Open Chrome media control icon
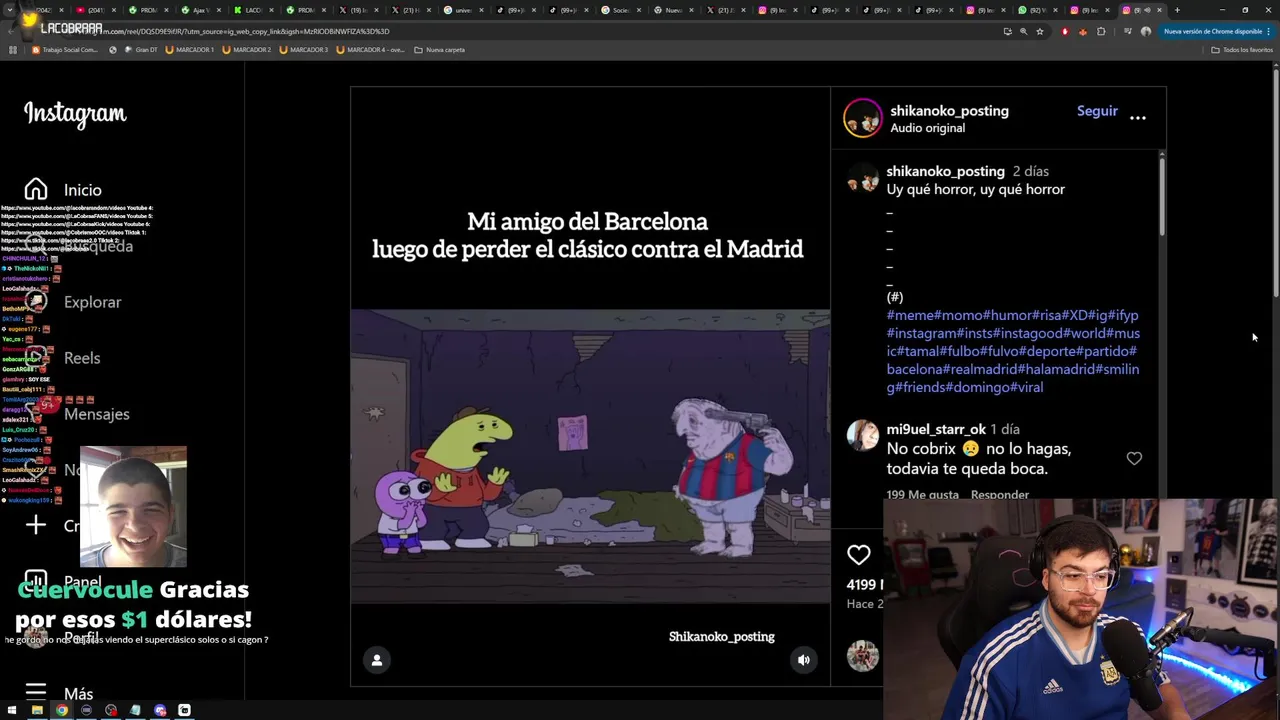The height and width of the screenshot is (720, 1280). pos(1127,31)
